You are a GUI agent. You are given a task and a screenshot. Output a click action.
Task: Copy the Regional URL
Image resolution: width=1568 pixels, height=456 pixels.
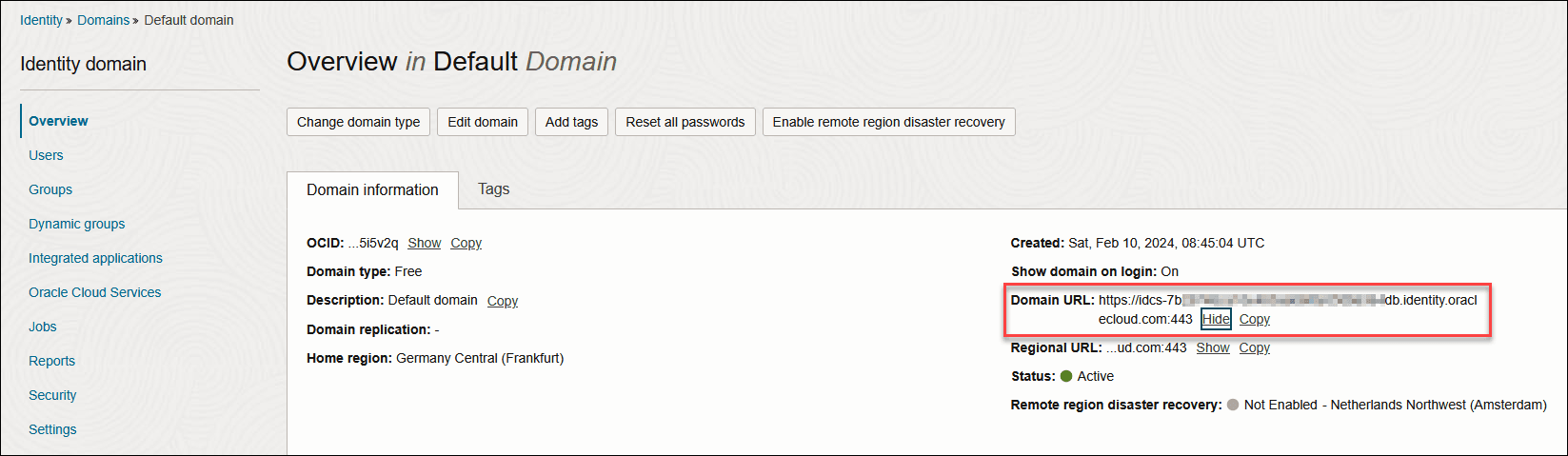pos(1254,347)
